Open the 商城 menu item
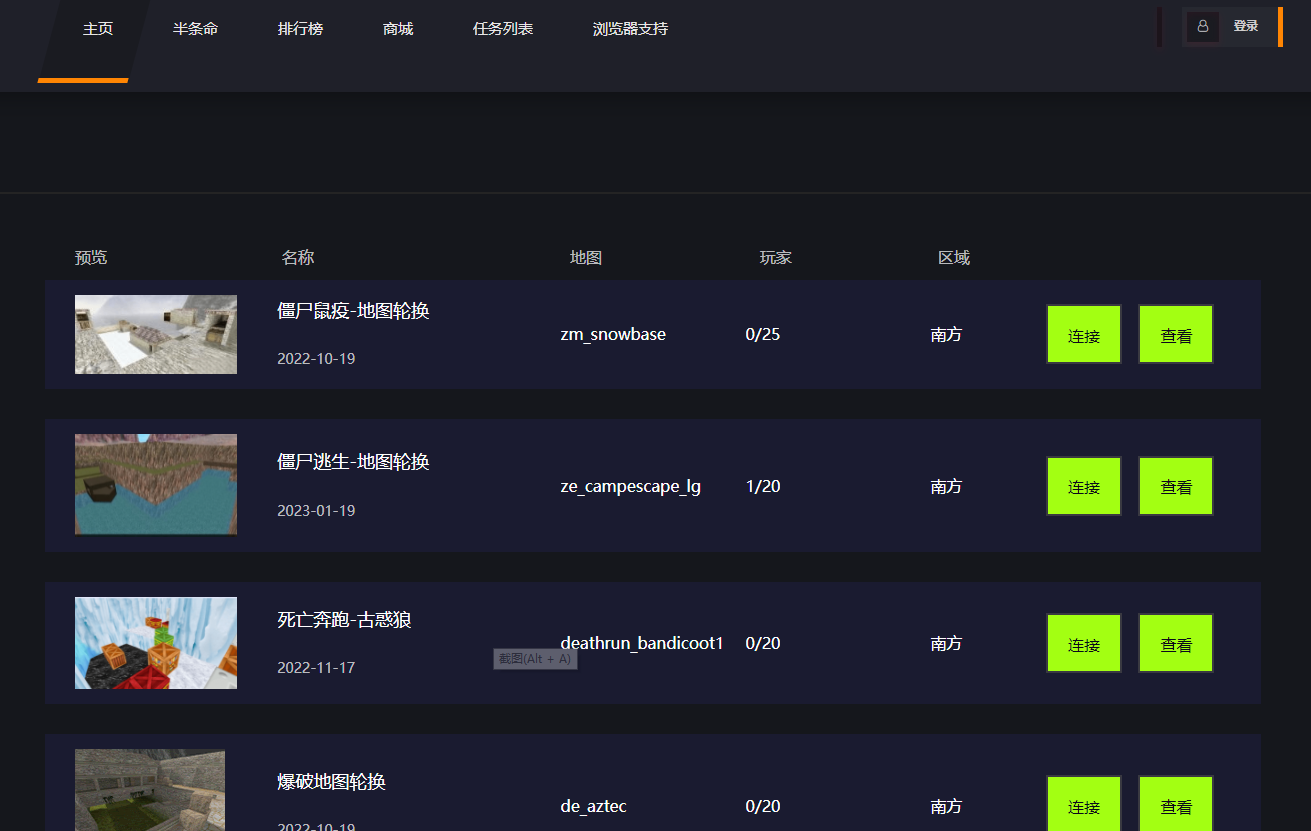Image resolution: width=1311 pixels, height=831 pixels. pos(398,29)
